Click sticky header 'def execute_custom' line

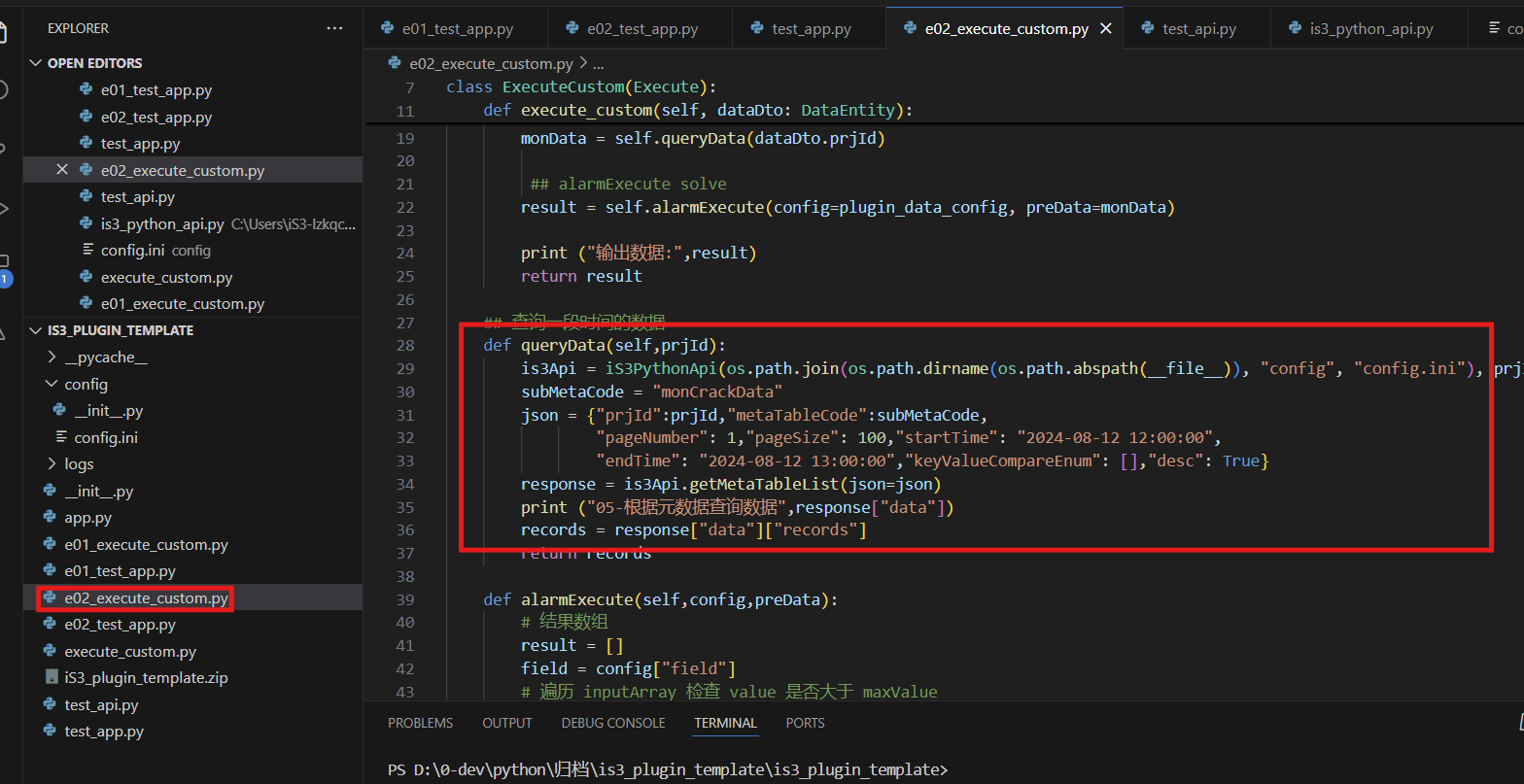tap(697, 111)
